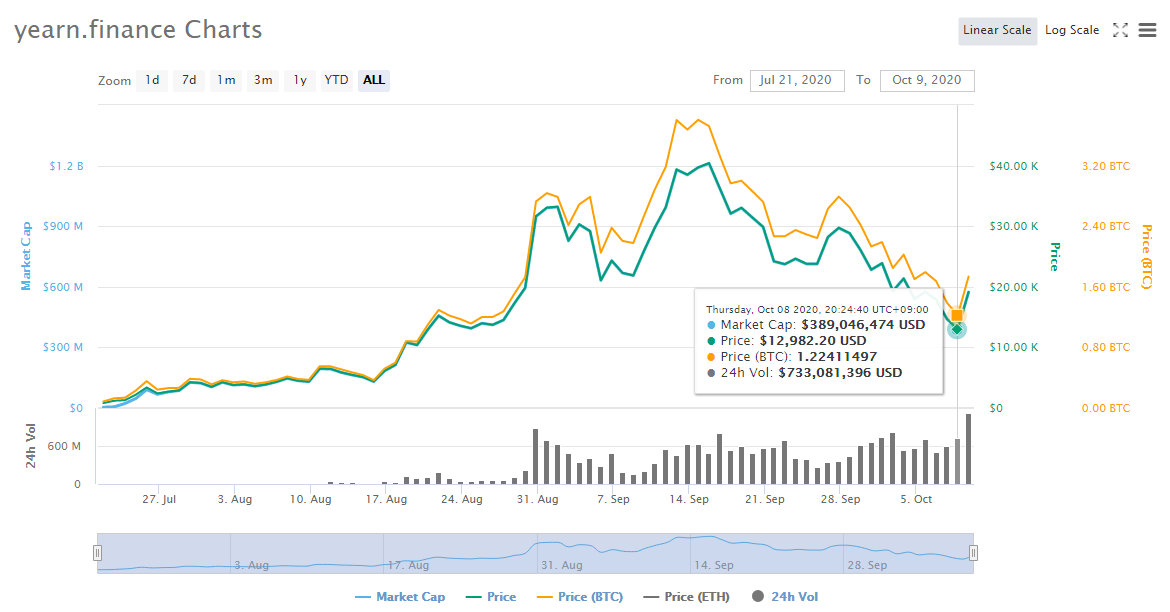Click the $40.00 K price axis label

pos(1013,166)
